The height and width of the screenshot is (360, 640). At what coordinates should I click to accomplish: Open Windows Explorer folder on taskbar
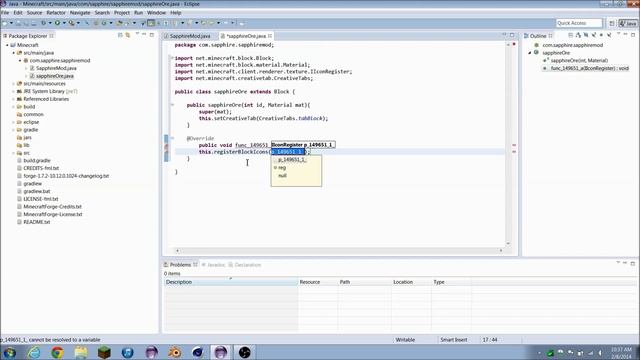tap(81, 352)
